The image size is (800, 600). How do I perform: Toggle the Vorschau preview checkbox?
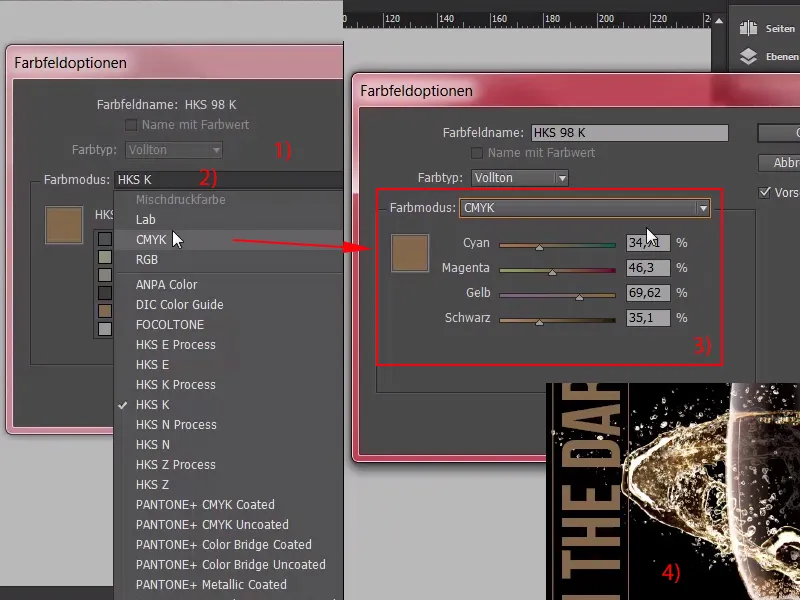coord(764,192)
